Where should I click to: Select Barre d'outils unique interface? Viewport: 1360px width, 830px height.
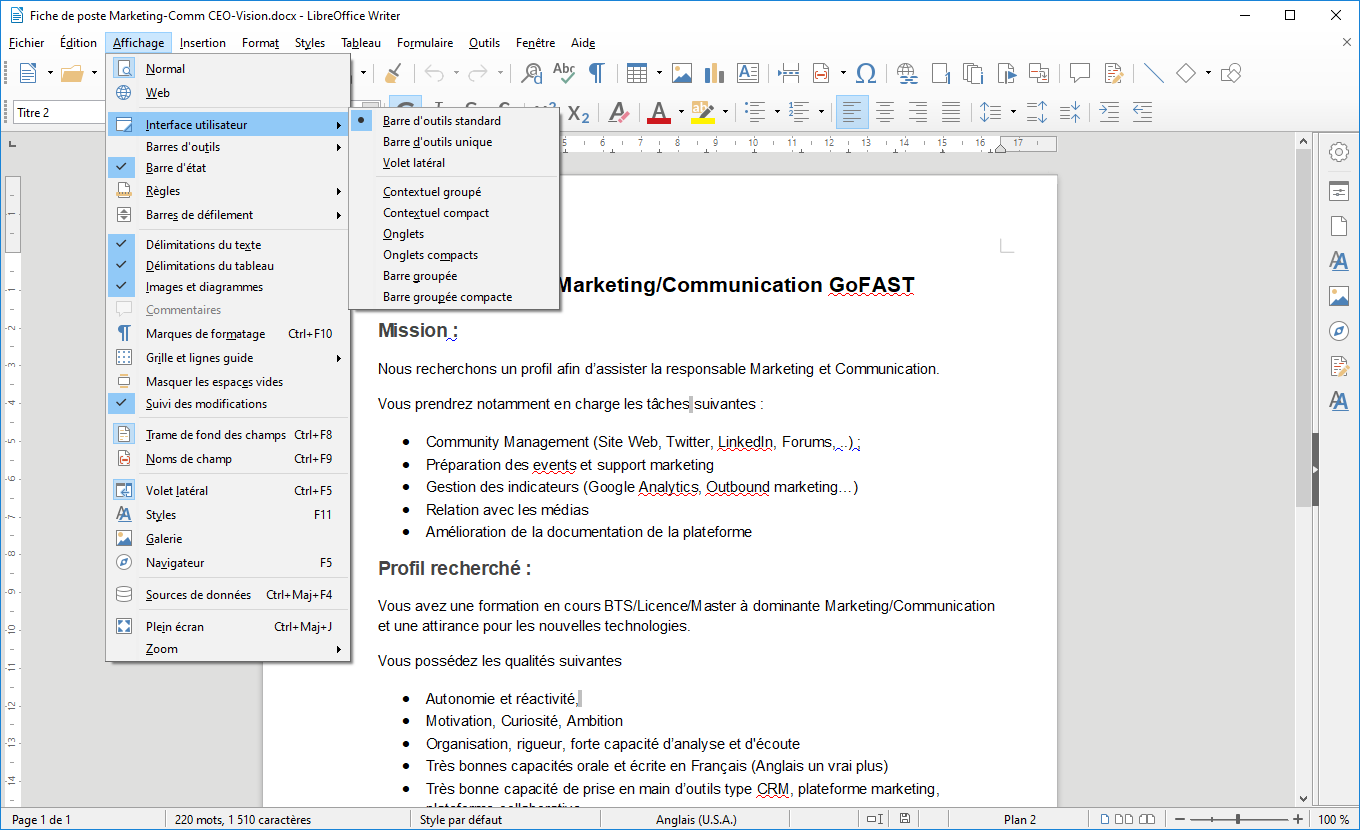(x=437, y=142)
